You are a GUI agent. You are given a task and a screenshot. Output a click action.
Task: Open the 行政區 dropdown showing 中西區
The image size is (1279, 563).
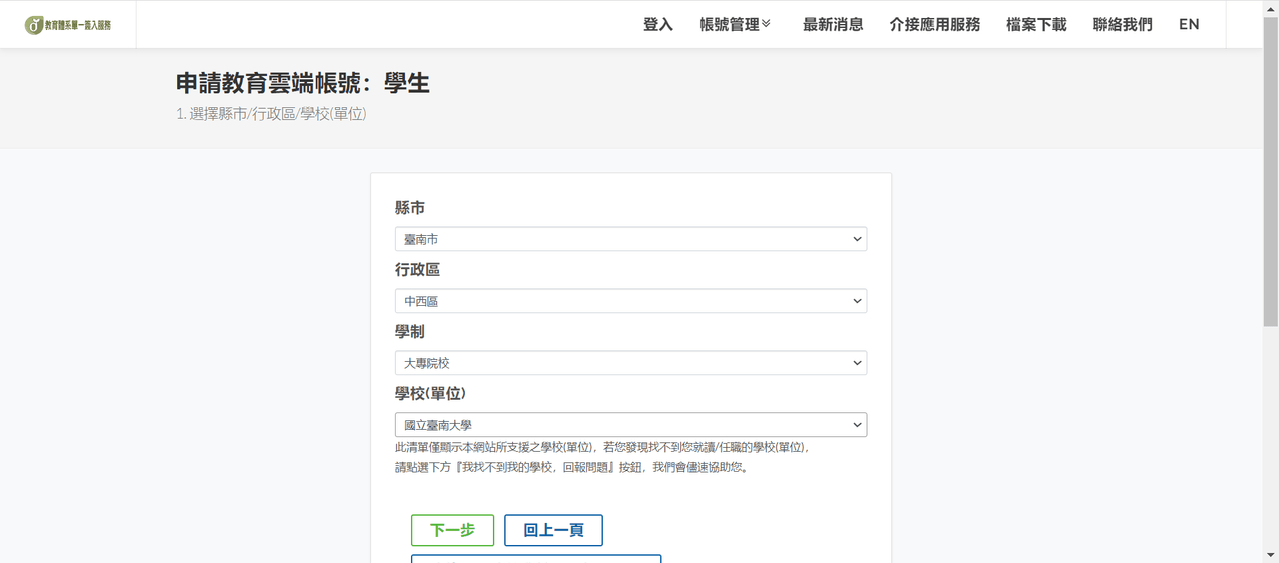pyautogui.click(x=631, y=301)
